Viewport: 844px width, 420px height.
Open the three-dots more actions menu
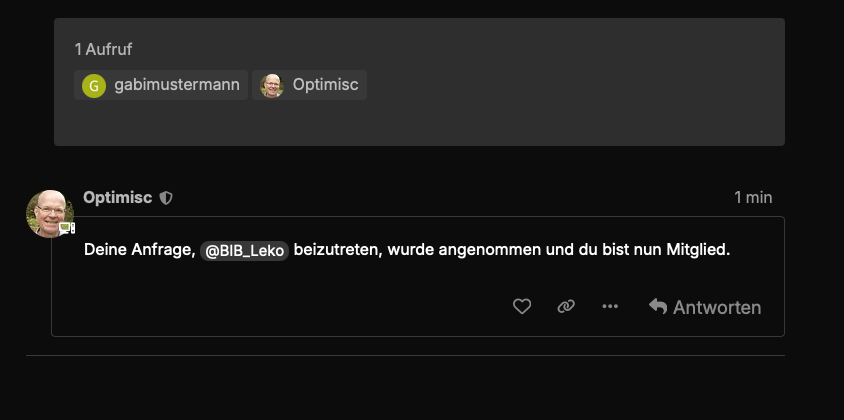[x=610, y=307]
